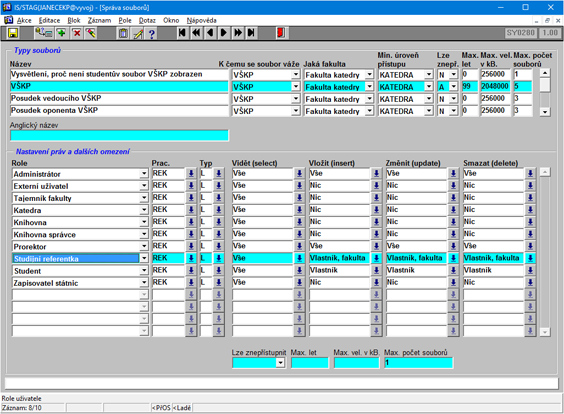564x414 pixels.
Task: Click the bottom Max. vel. v kB field
Action: click(x=356, y=363)
